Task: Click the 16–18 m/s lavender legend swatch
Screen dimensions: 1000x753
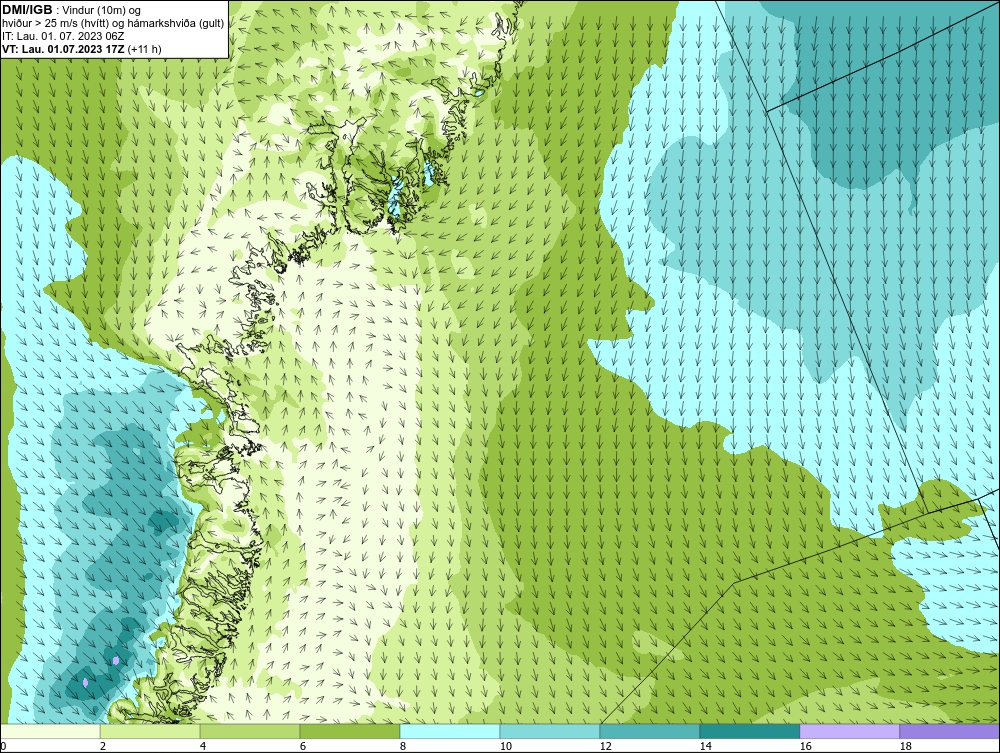Action: (849, 731)
